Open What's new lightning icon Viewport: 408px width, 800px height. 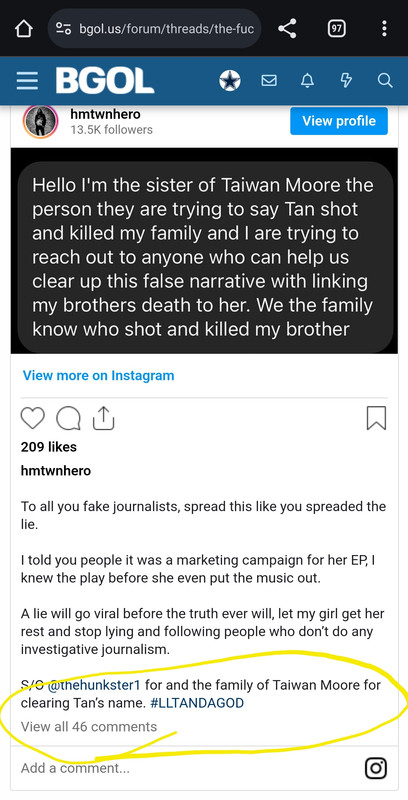pyautogui.click(x=346, y=81)
